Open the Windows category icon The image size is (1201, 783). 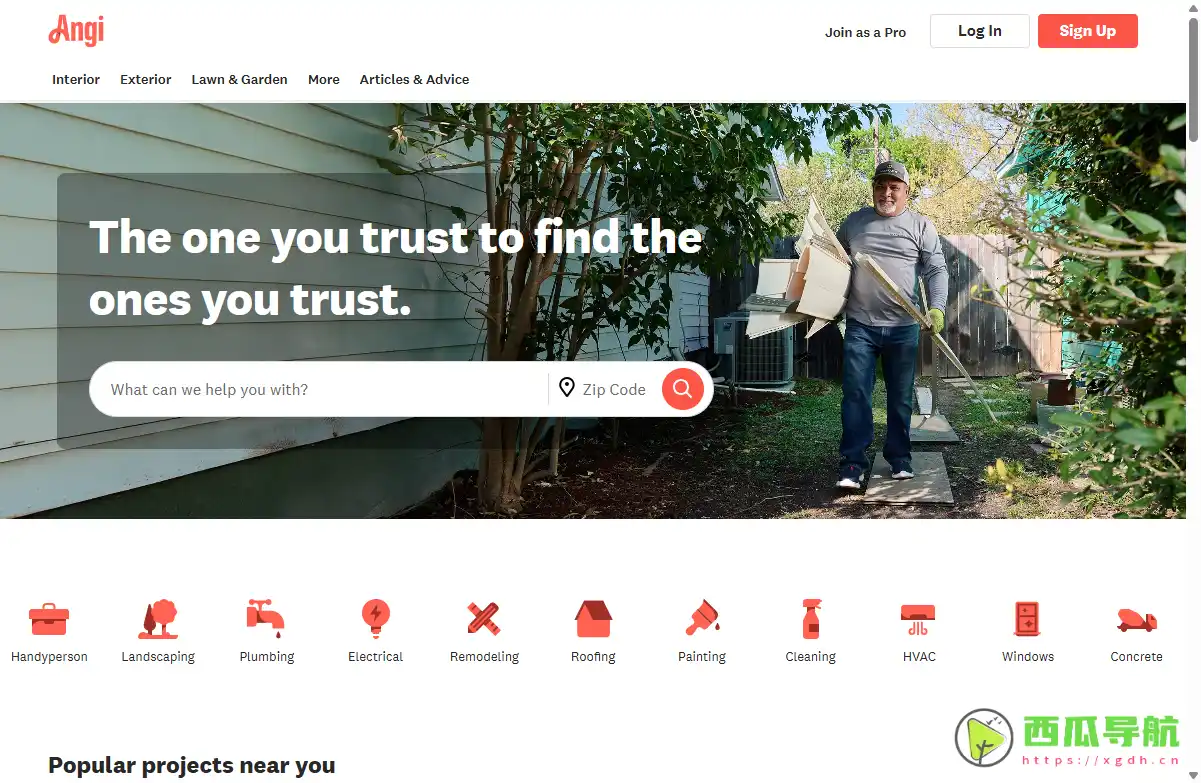click(1027, 619)
